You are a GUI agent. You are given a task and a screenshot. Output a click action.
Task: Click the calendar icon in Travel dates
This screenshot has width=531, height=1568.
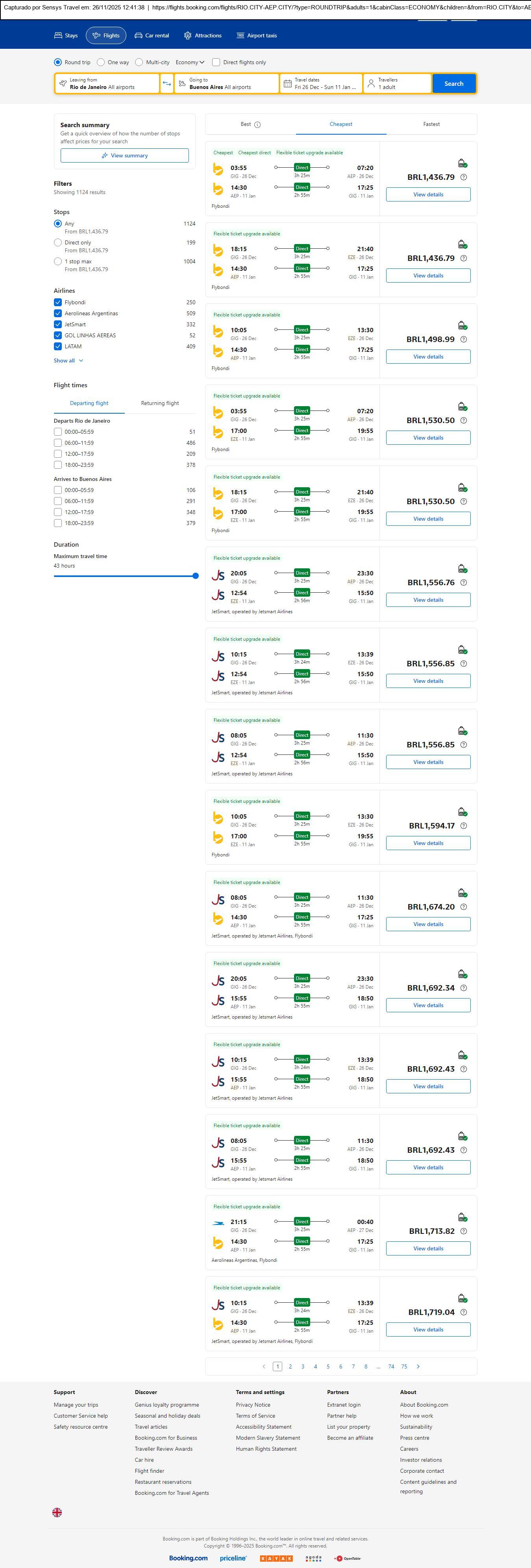[x=287, y=83]
